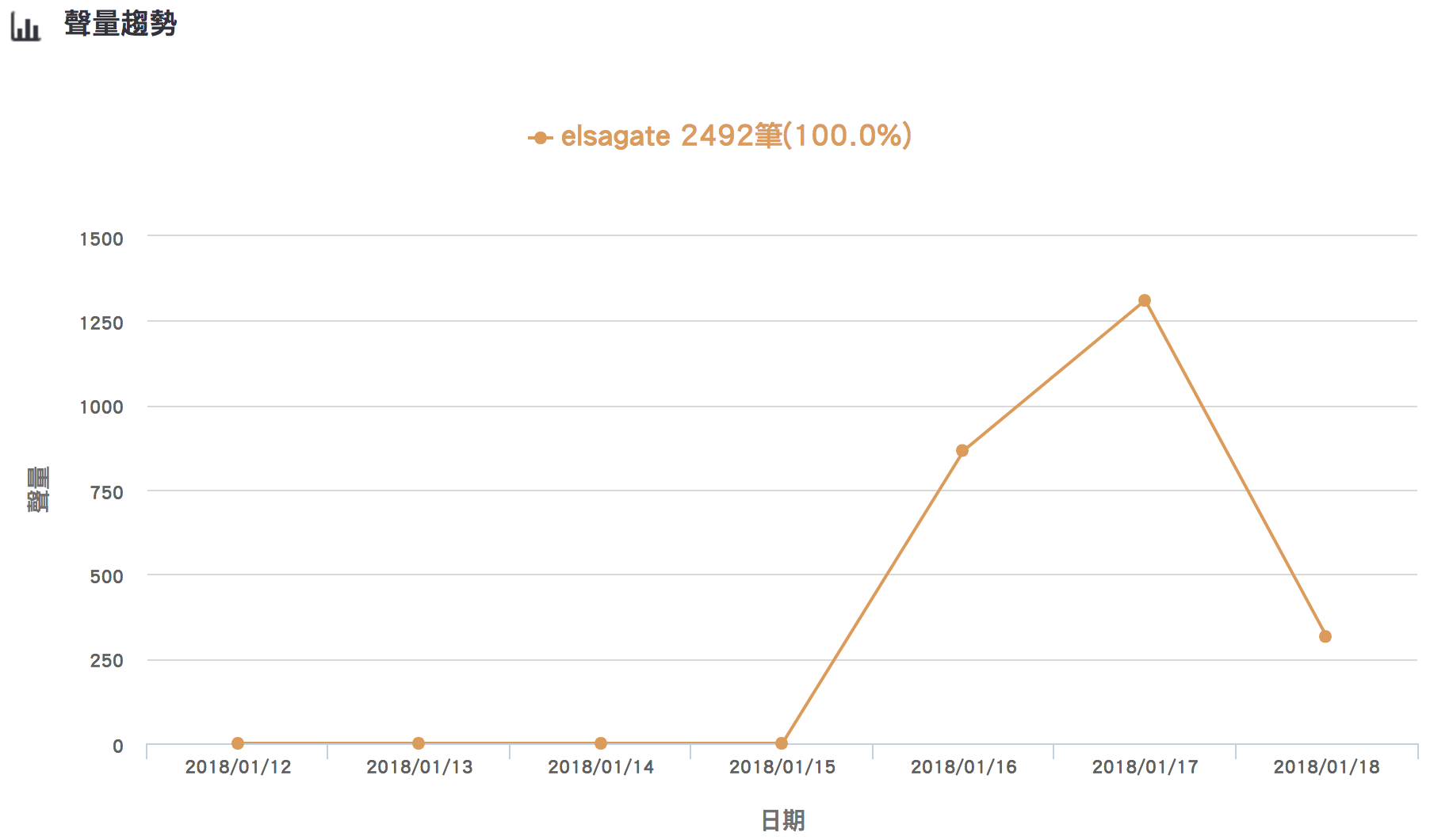
Task: Click the 聲量 y-axis title
Action: [38, 490]
